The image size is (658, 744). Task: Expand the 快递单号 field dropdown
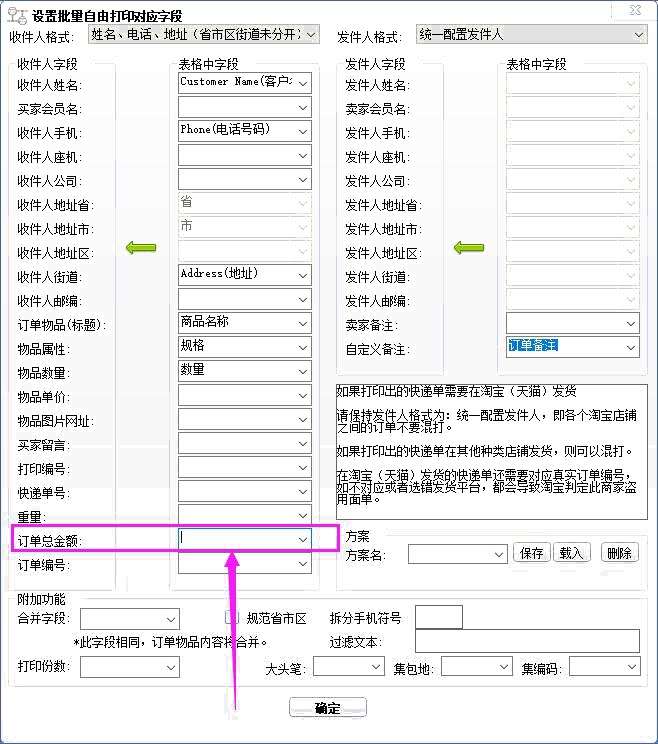pos(245,492)
